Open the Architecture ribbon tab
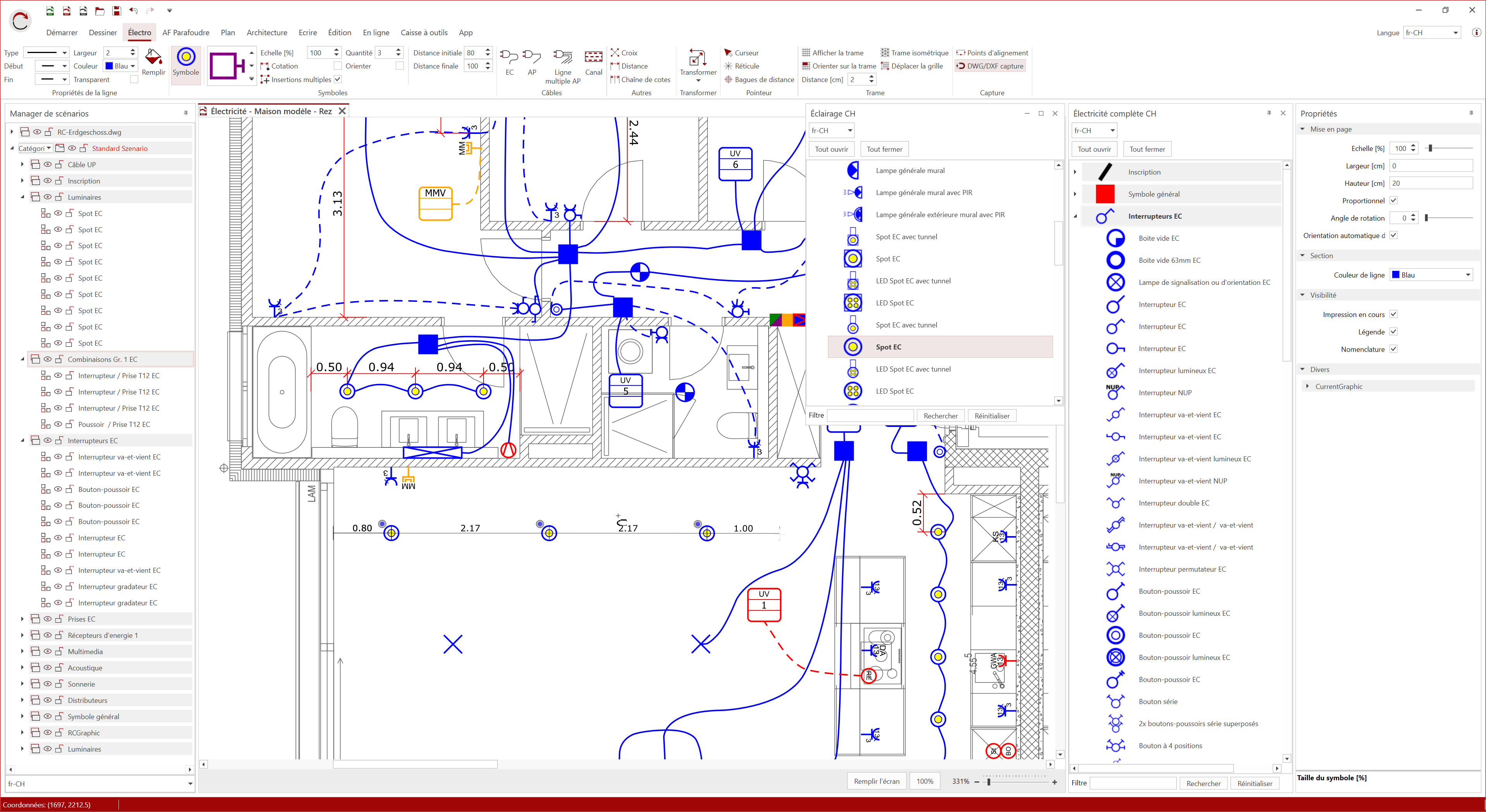The height and width of the screenshot is (812, 1486). pyautogui.click(x=266, y=33)
